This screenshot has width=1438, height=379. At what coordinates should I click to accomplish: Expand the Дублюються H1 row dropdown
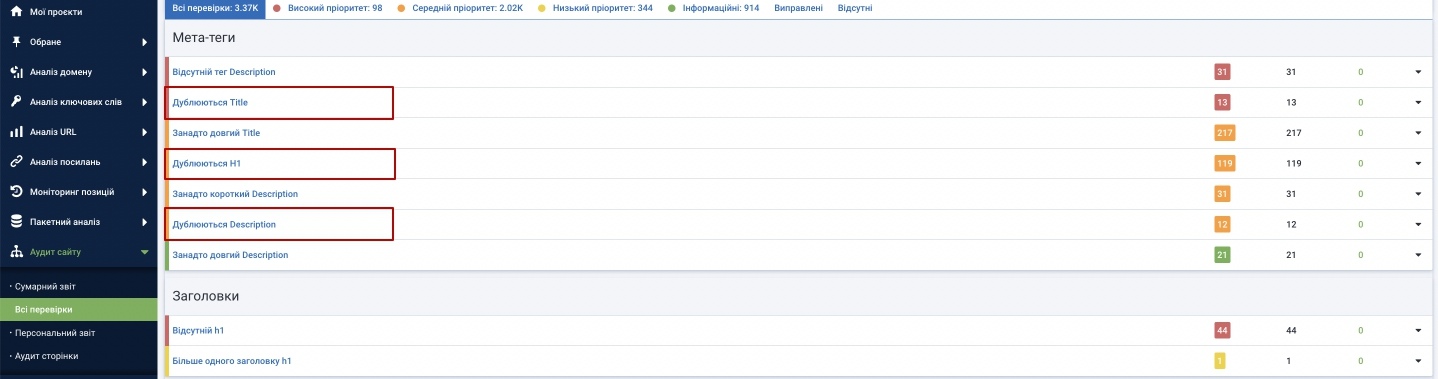[x=1417, y=163]
